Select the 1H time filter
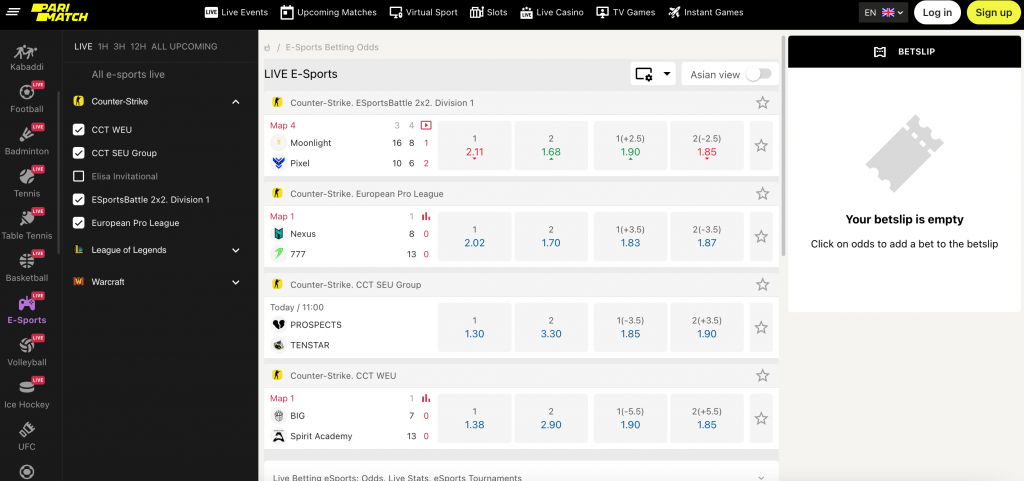 pos(103,46)
